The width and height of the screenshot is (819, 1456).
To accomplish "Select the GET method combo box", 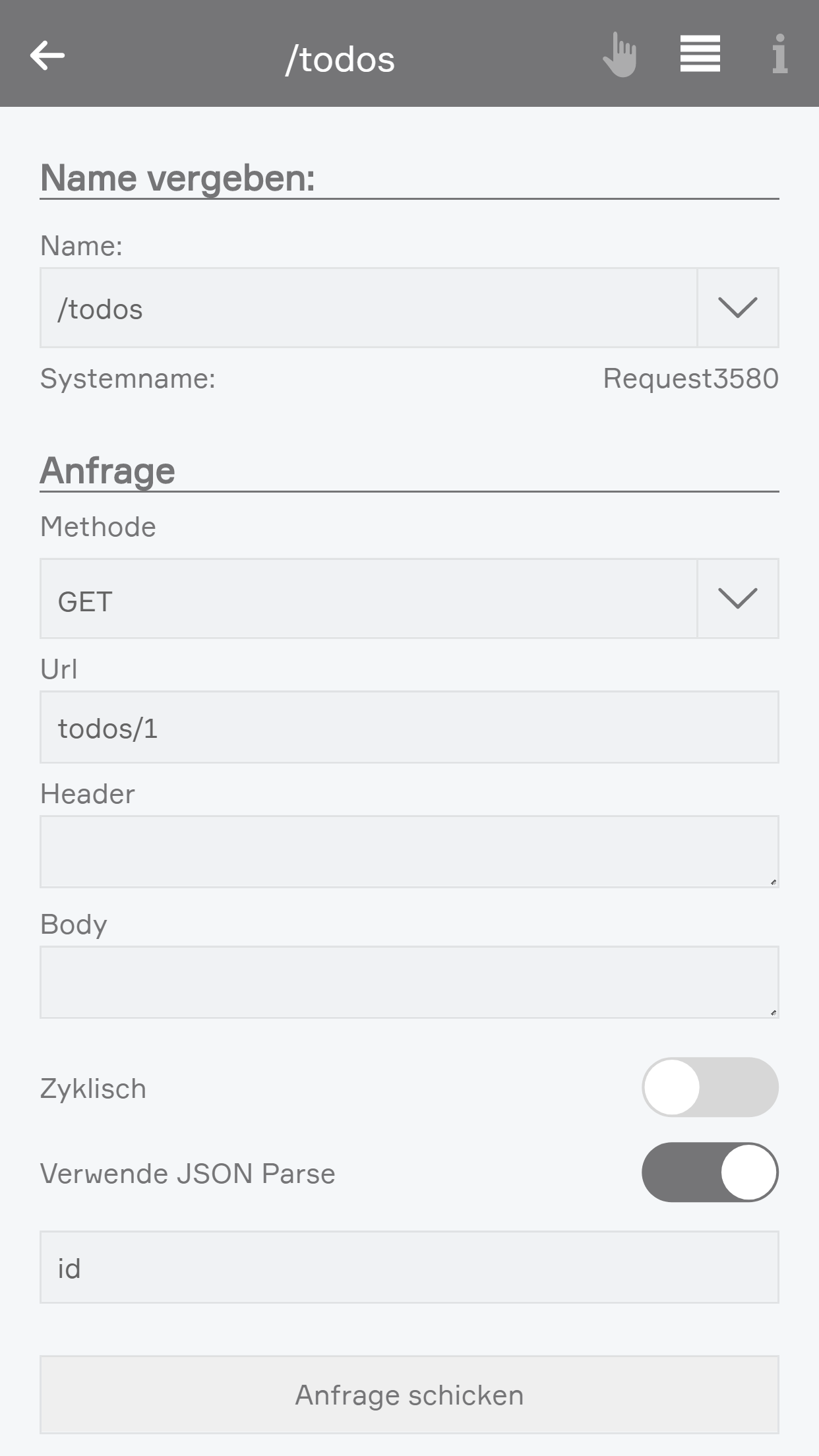I will coord(368,599).
